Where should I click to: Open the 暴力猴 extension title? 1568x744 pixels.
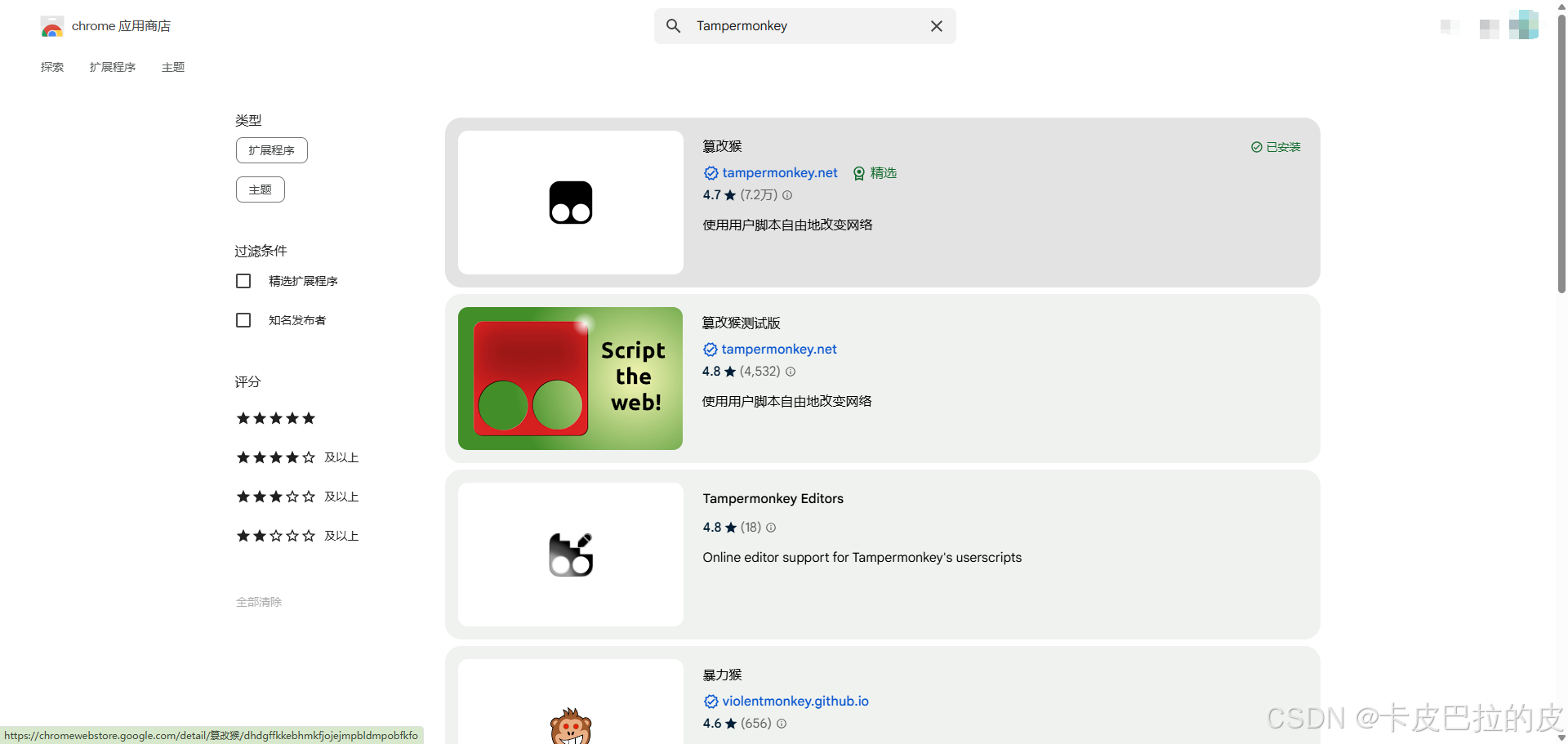click(723, 675)
